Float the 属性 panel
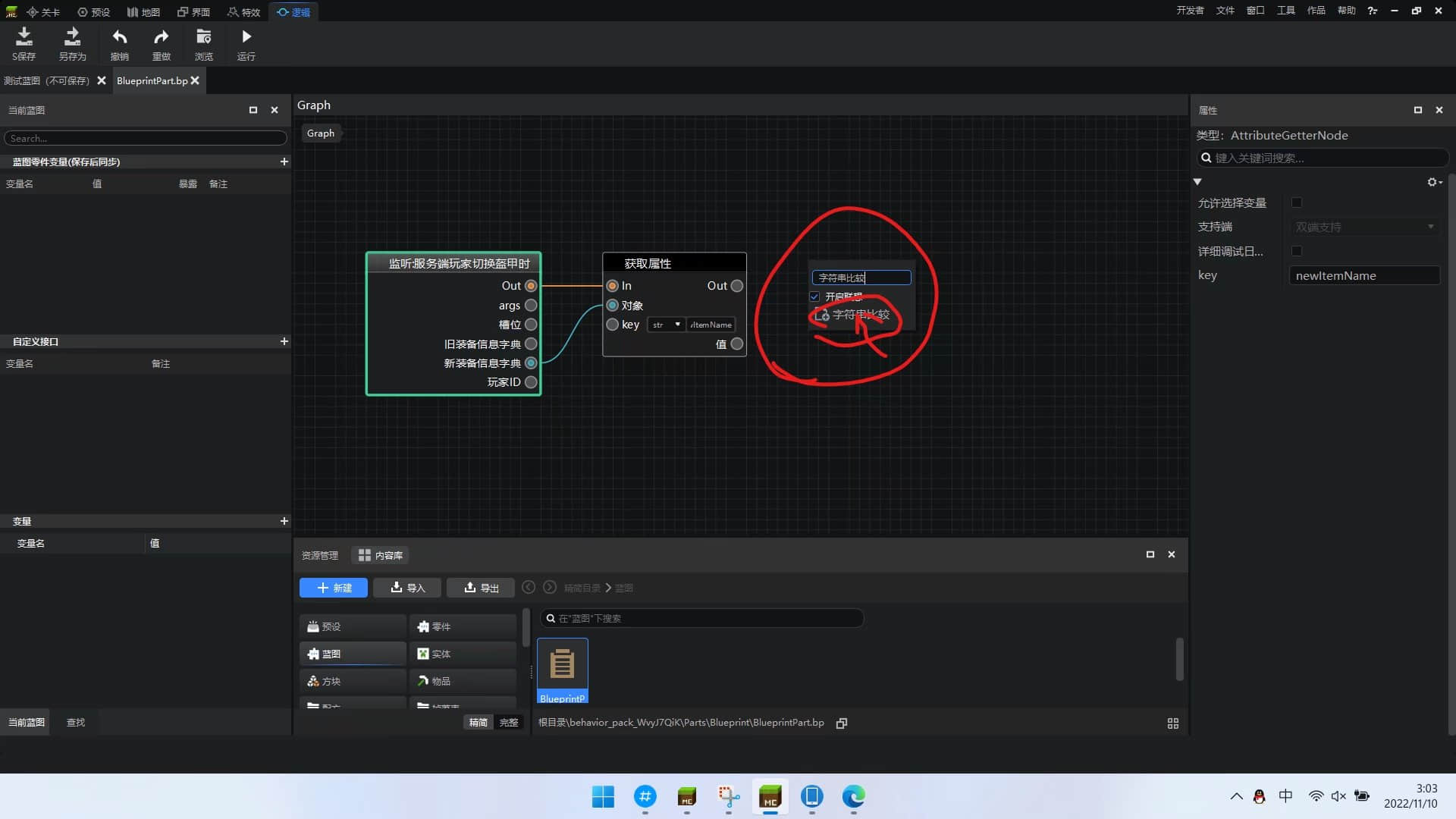 1418,110
